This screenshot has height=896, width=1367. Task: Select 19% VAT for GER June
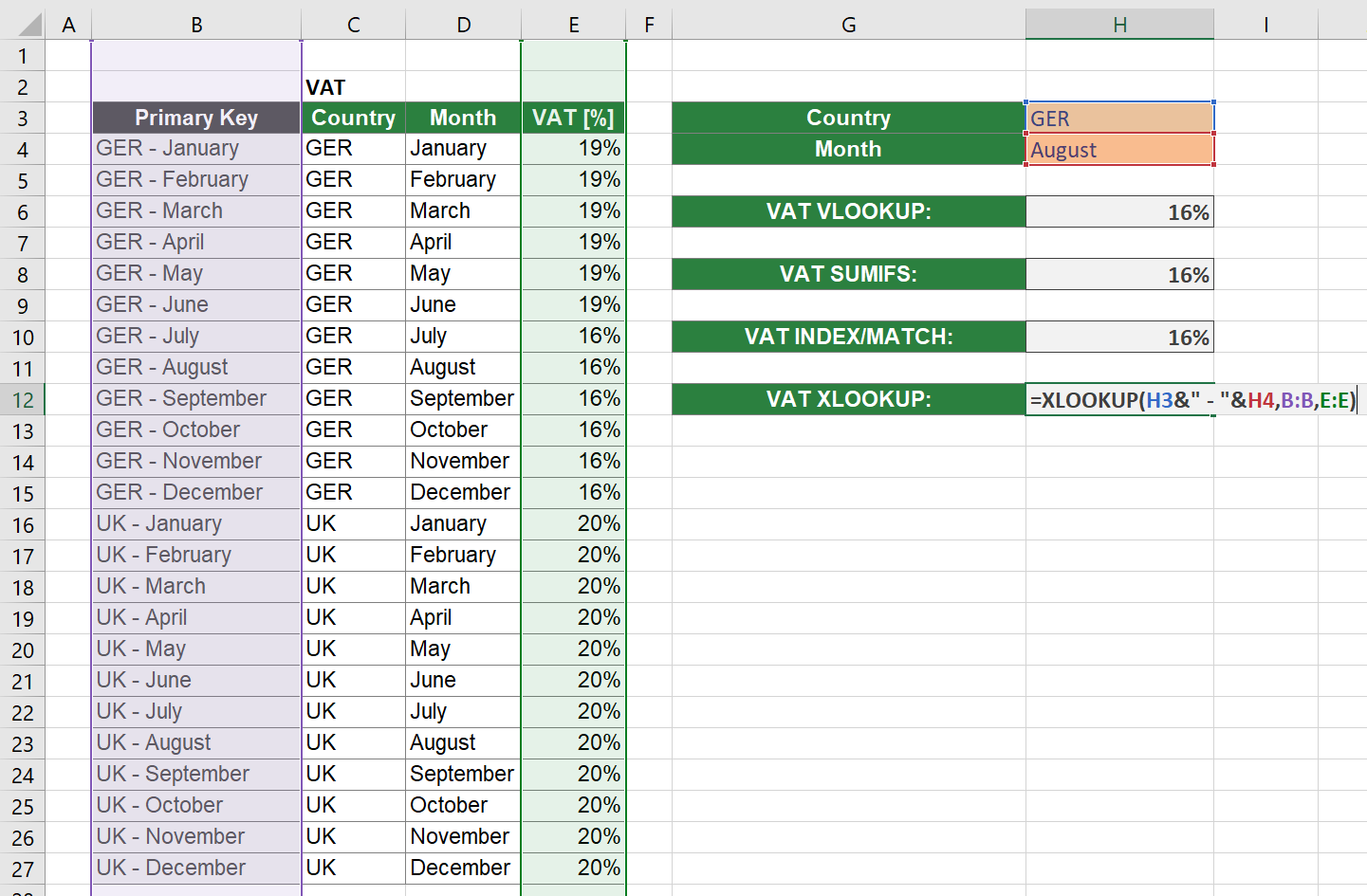[573, 305]
